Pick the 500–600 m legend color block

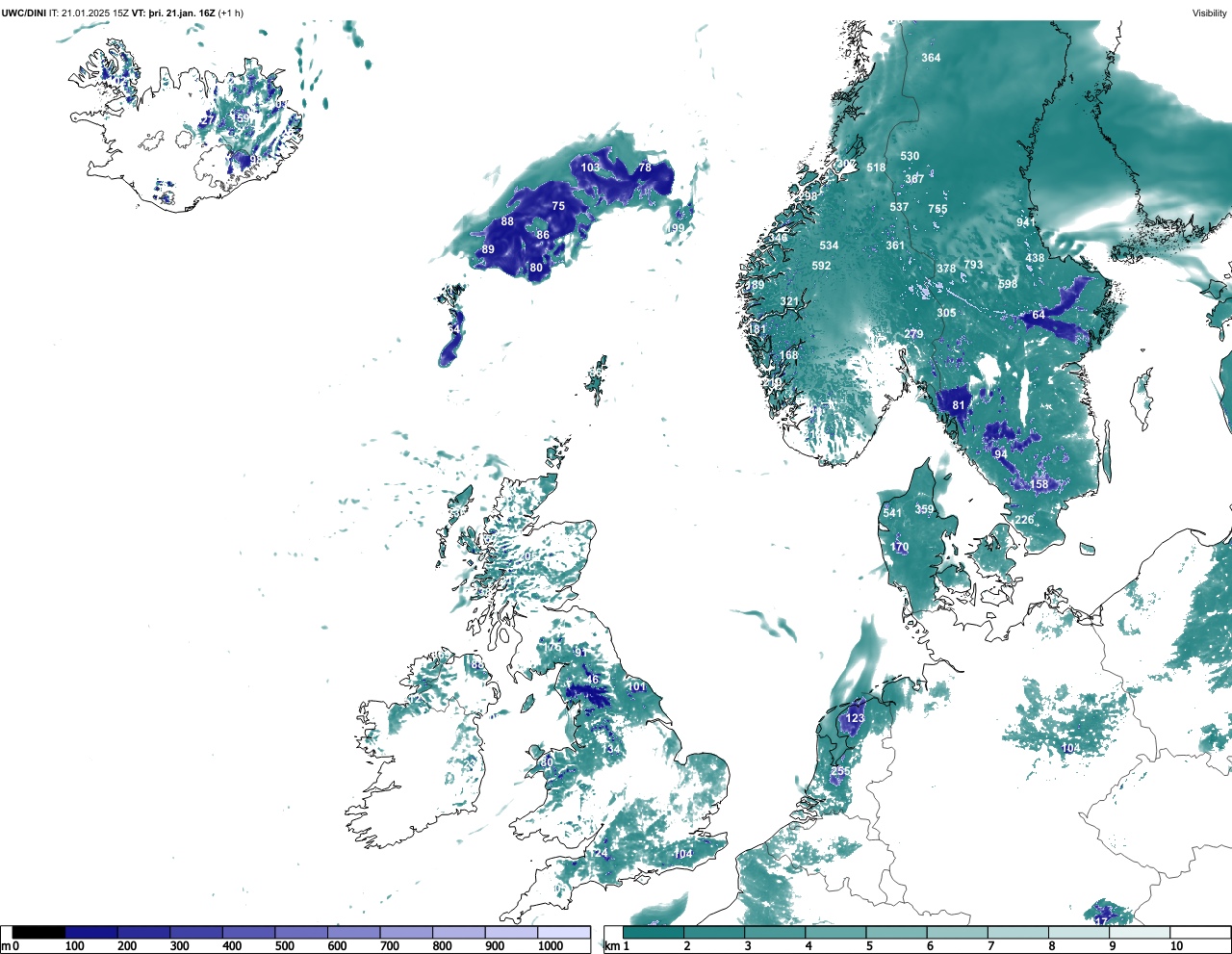click(301, 932)
